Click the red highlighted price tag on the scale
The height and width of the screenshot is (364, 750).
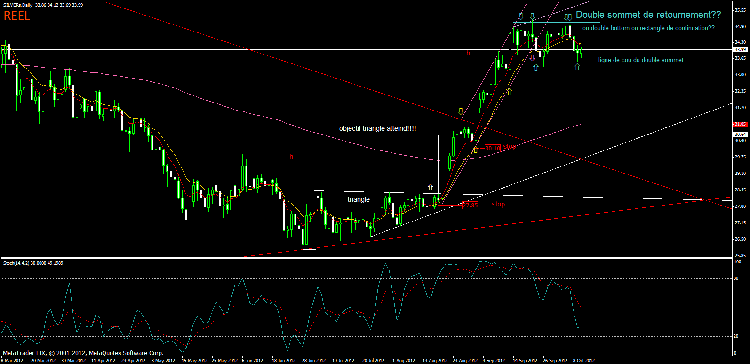740,124
